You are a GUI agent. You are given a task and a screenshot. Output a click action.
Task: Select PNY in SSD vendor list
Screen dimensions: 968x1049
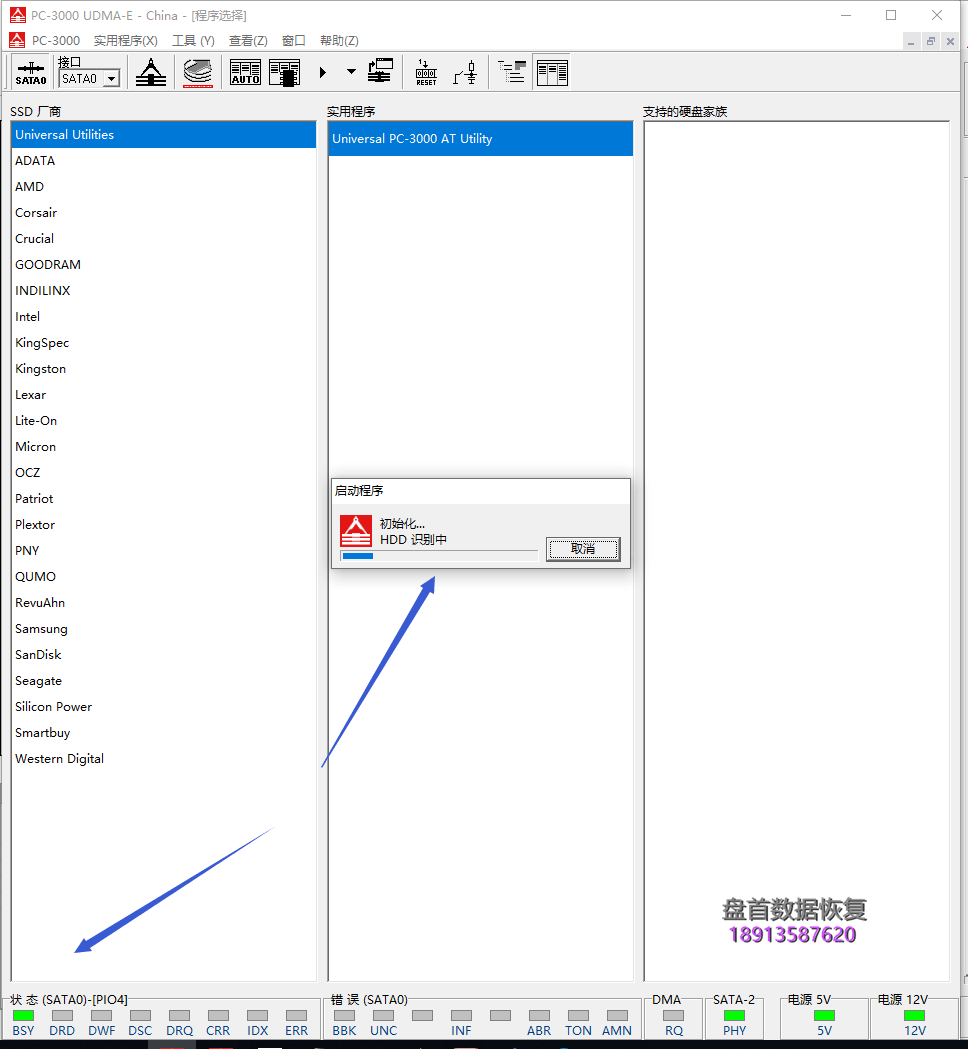click(163, 551)
